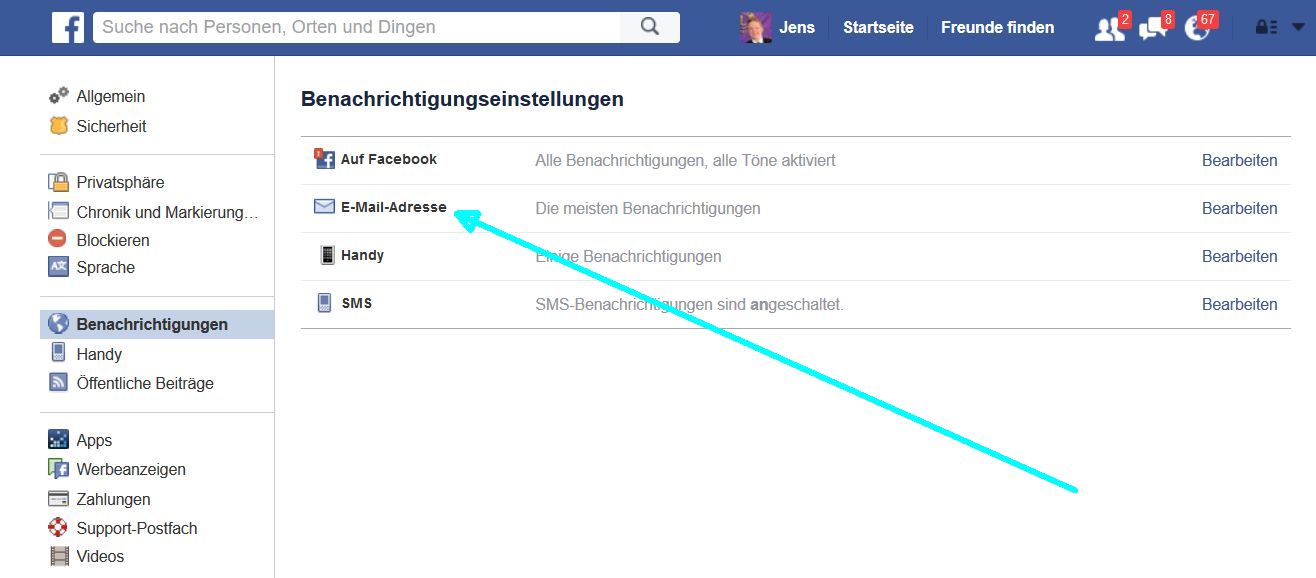Open Apps settings
Viewport: 1316px width, 578px height.
coord(94,440)
